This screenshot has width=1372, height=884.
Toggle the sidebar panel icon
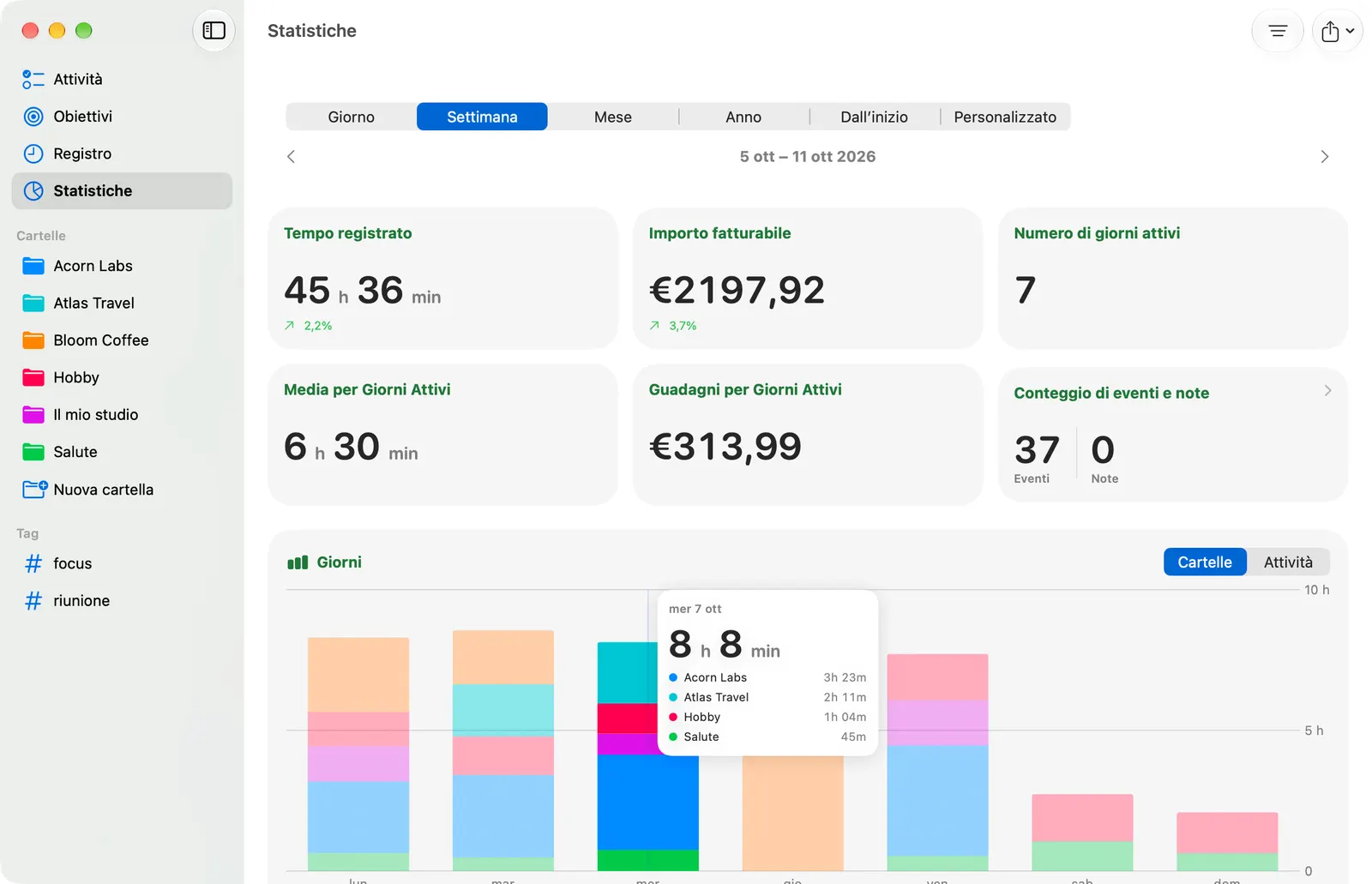214,31
